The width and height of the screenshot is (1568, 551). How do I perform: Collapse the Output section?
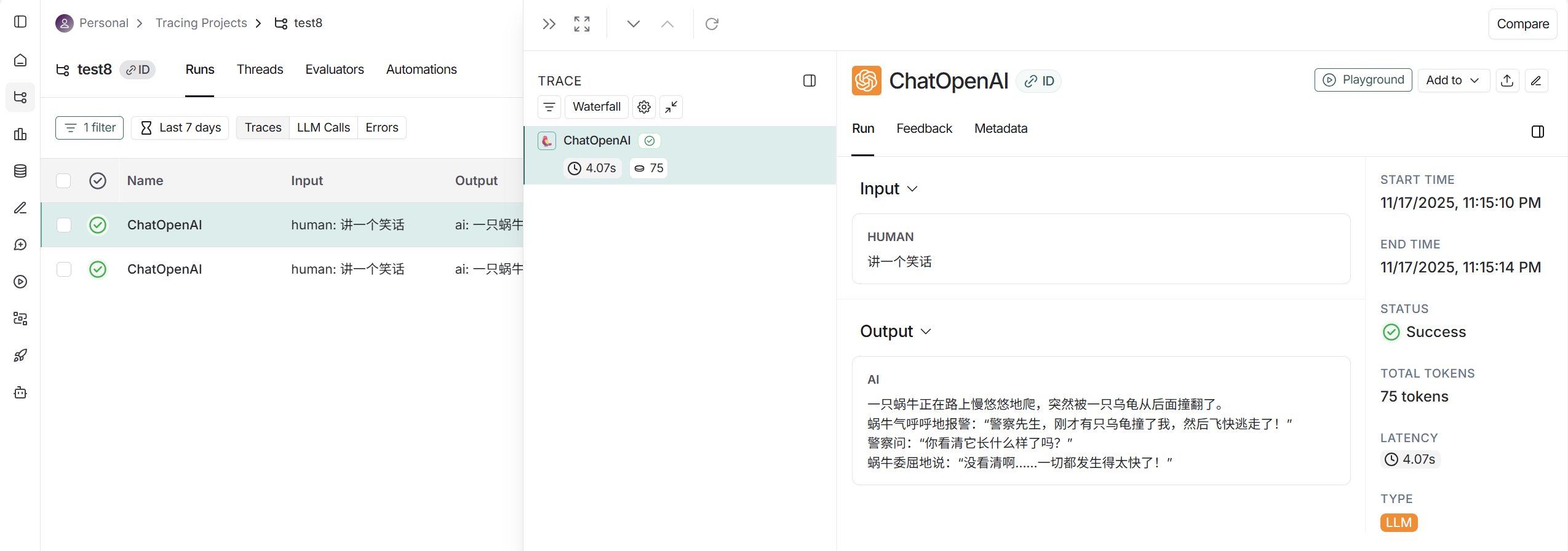895,331
